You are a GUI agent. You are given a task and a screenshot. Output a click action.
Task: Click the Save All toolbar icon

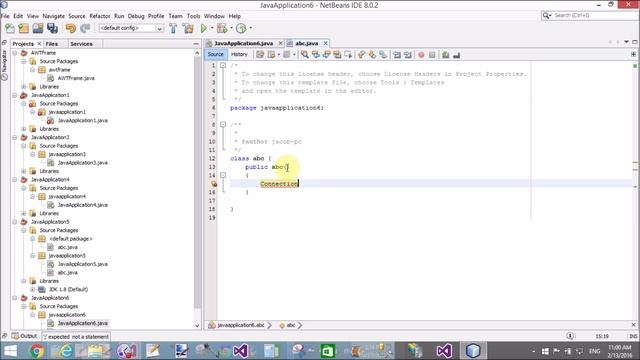point(52,28)
